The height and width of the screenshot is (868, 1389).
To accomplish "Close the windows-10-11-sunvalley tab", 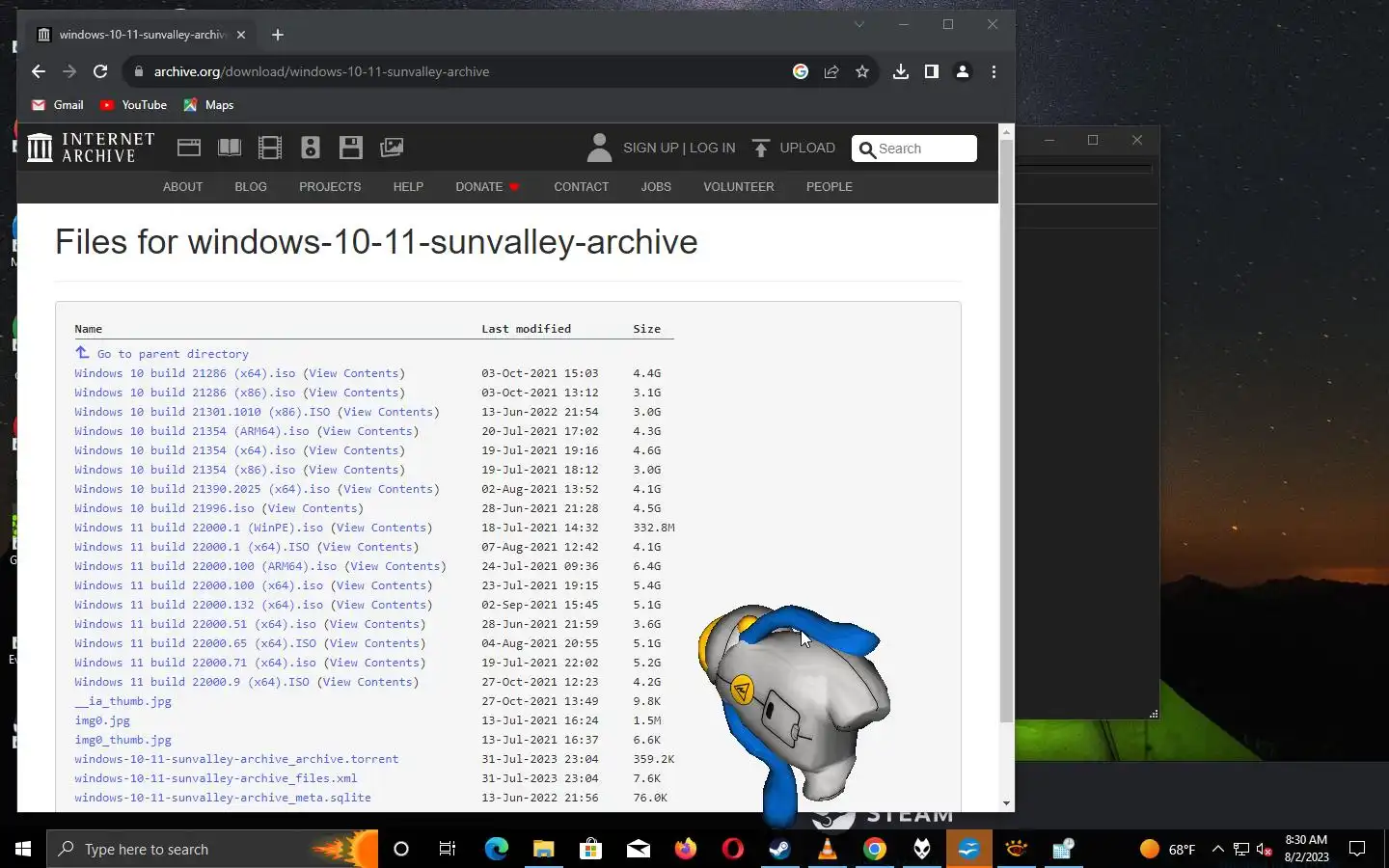I will point(241,35).
